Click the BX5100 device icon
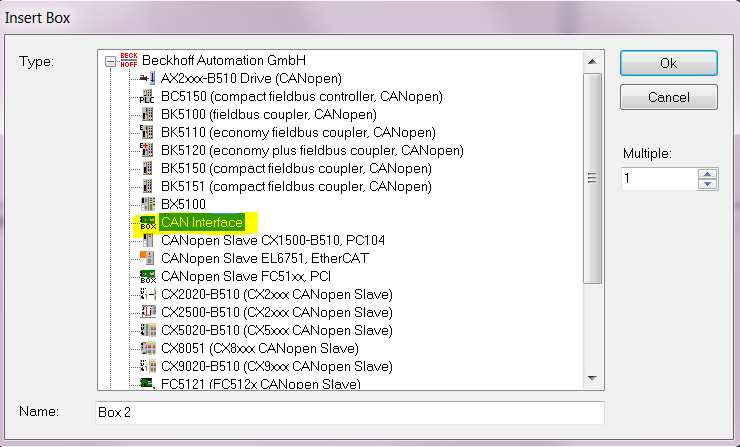The height and width of the screenshot is (447, 740). (x=148, y=204)
